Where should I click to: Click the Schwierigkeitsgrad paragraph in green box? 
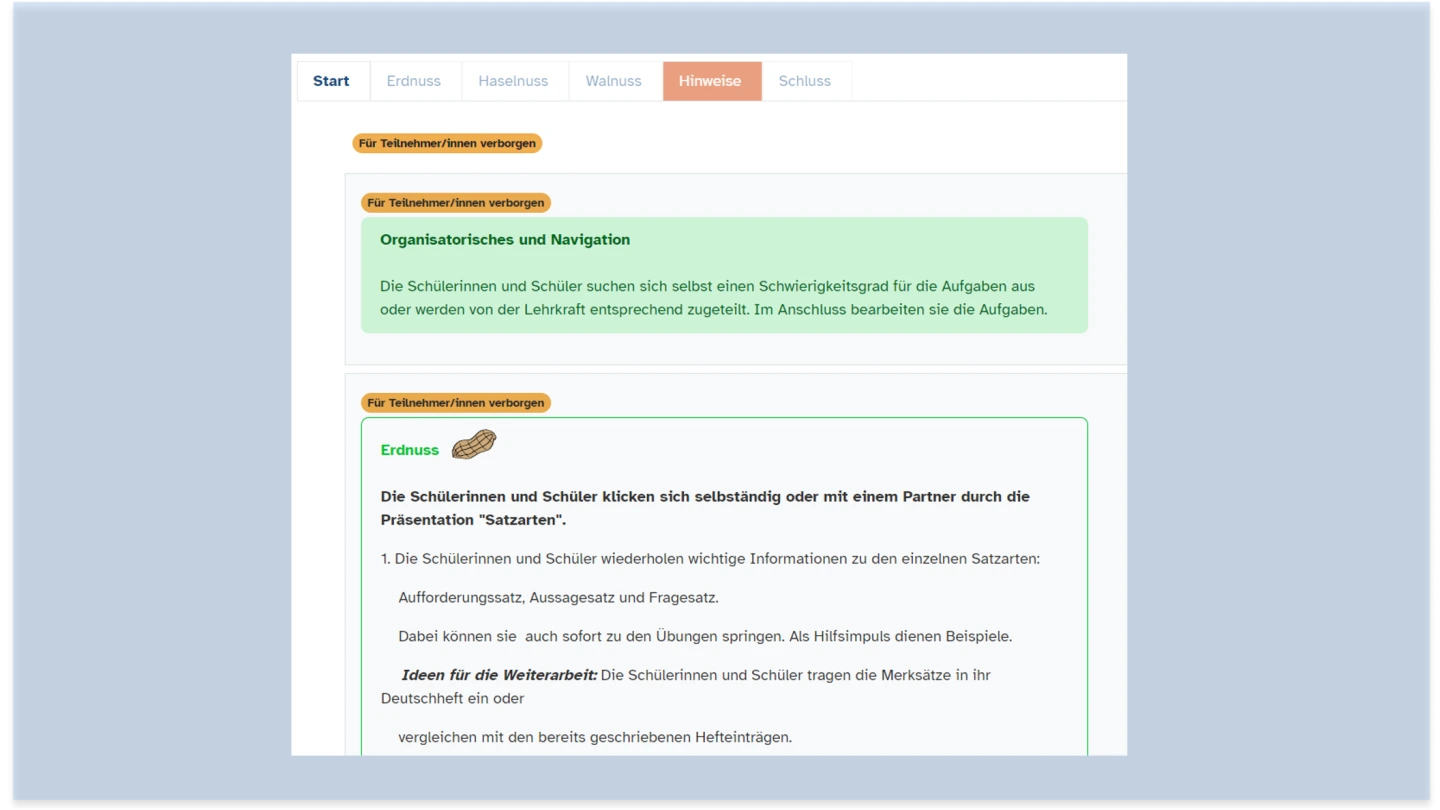(713, 298)
